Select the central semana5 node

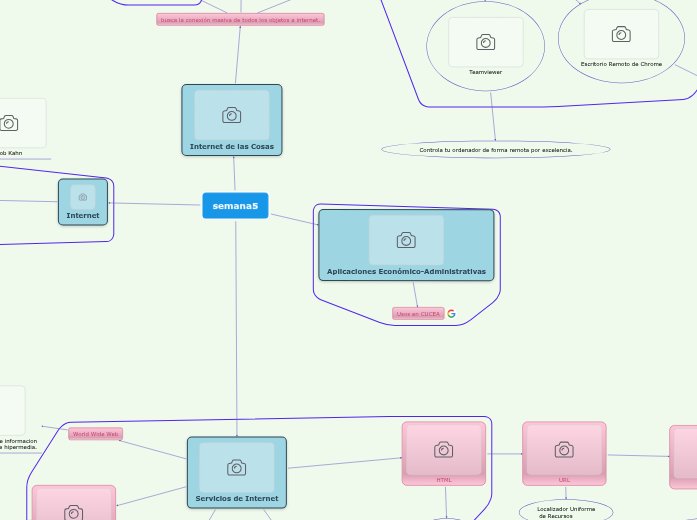click(x=235, y=206)
